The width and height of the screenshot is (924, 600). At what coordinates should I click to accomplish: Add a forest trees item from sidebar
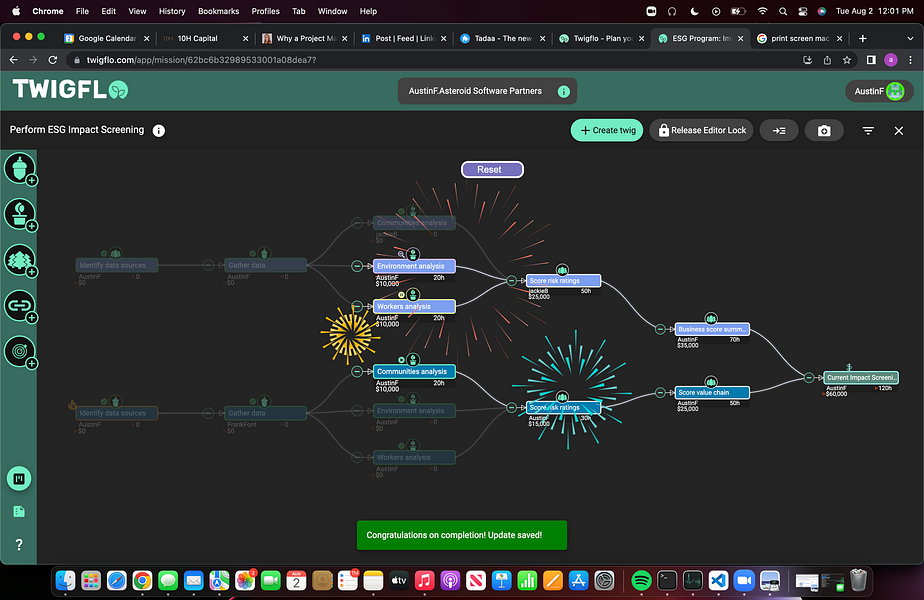tap(20, 260)
